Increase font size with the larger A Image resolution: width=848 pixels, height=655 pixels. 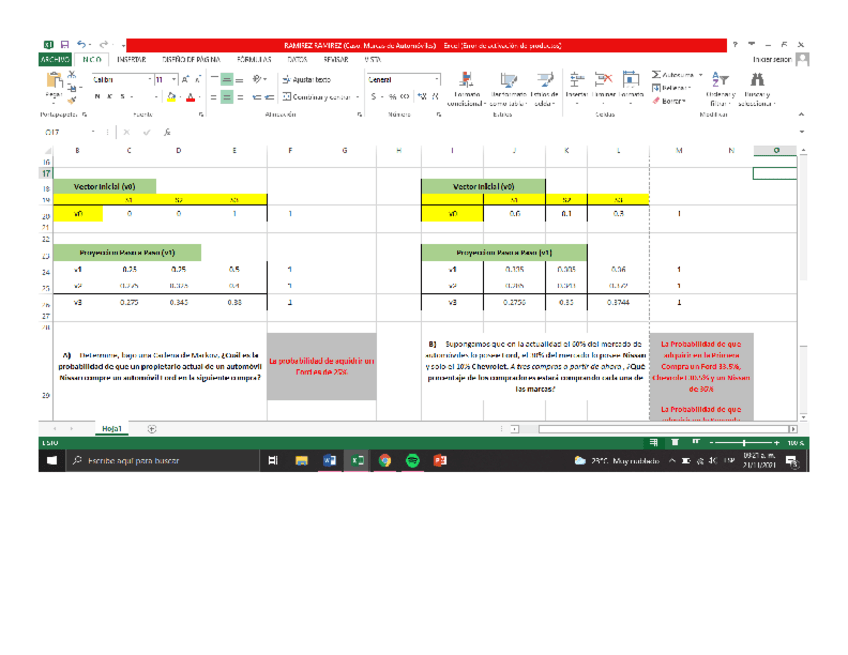tap(186, 80)
